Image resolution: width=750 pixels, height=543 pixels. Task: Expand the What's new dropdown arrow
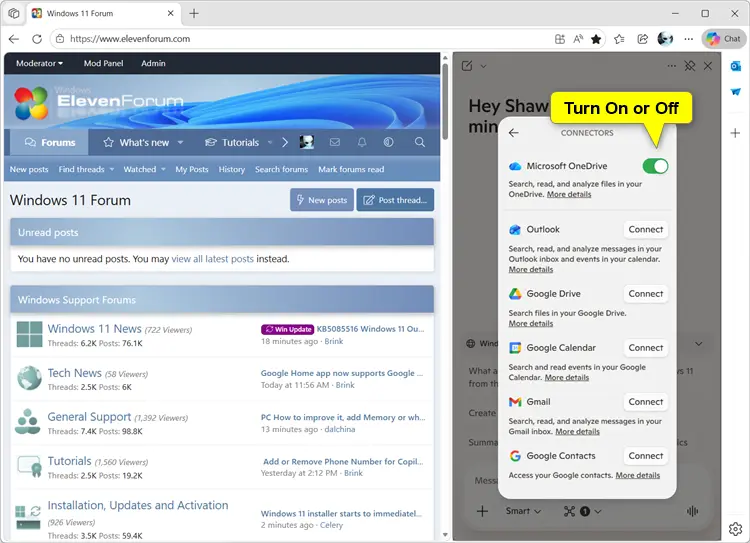(180, 143)
